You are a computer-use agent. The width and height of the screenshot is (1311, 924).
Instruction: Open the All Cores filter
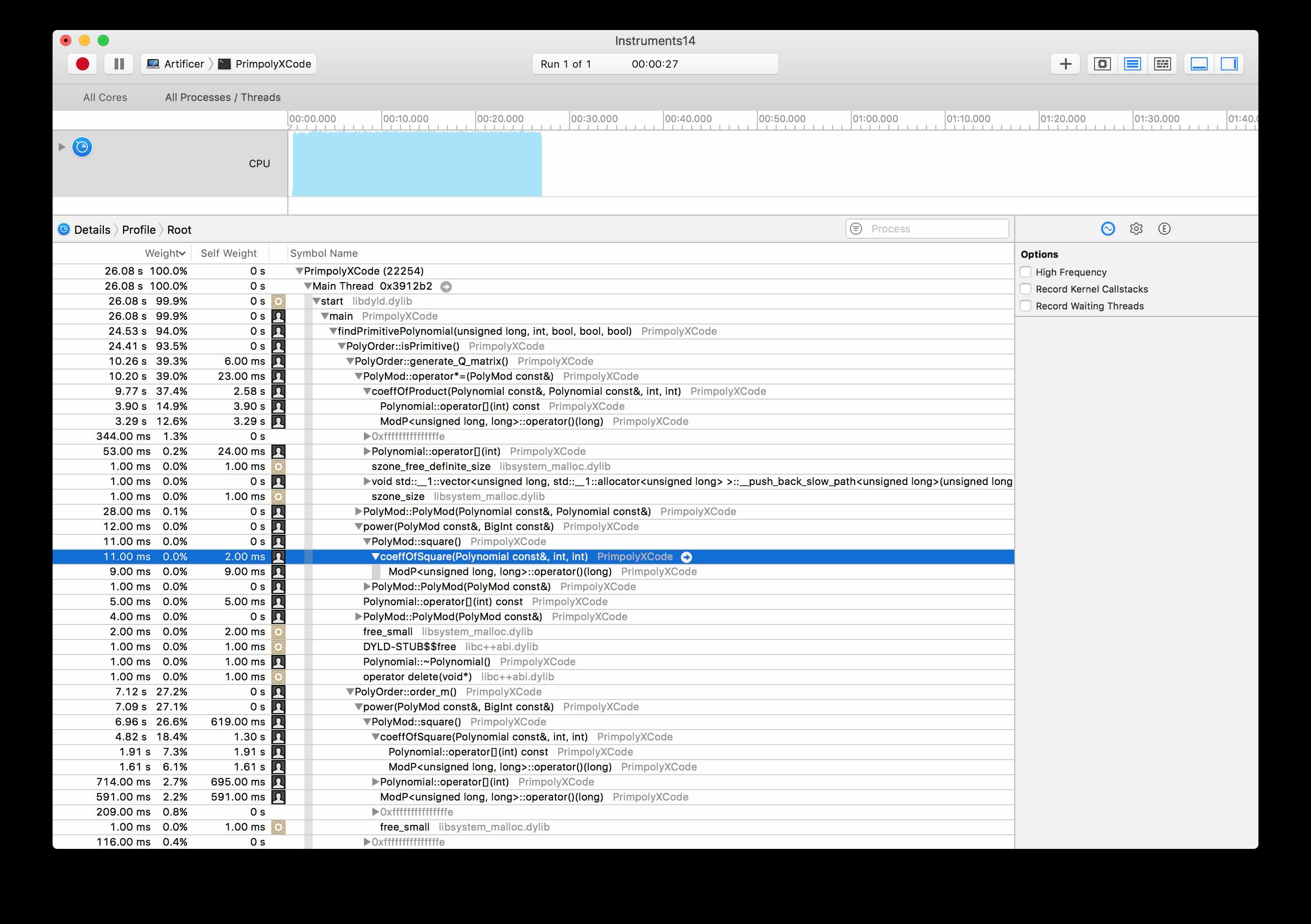pos(105,97)
